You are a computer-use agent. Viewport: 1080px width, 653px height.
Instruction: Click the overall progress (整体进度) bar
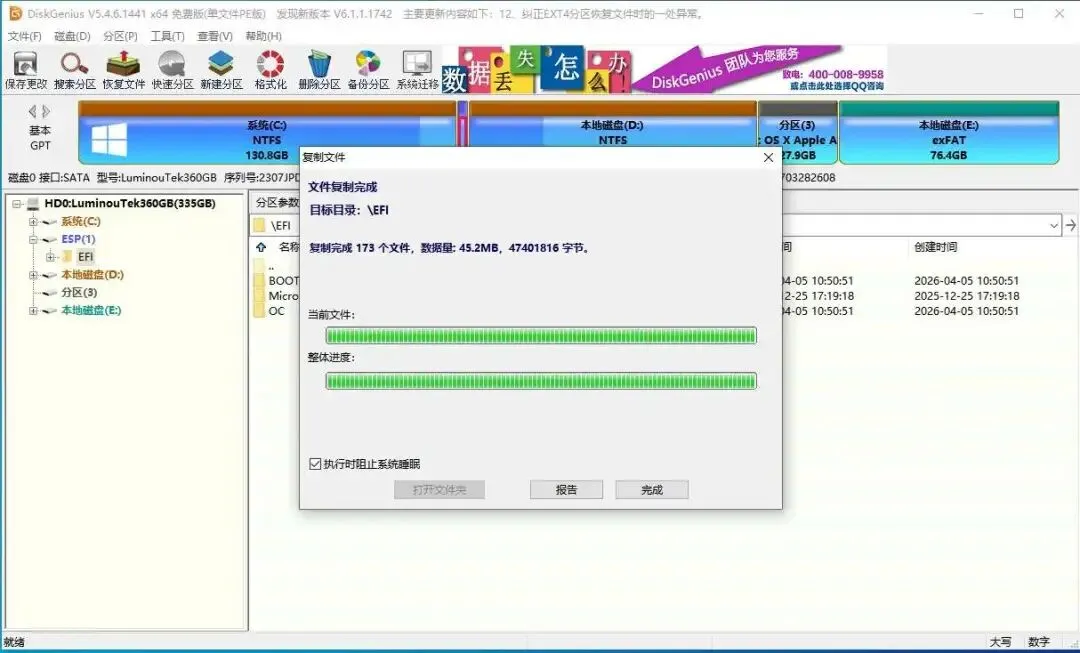click(x=541, y=381)
